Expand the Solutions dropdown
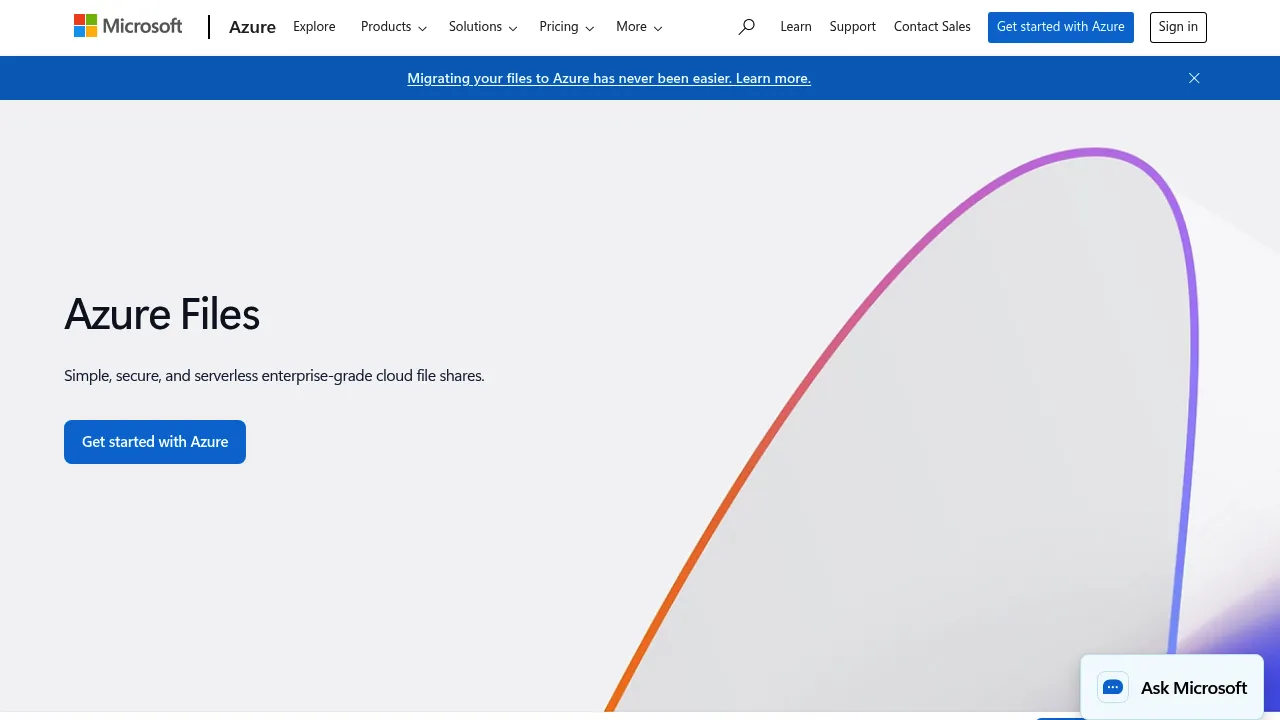The height and width of the screenshot is (720, 1280). click(x=483, y=27)
